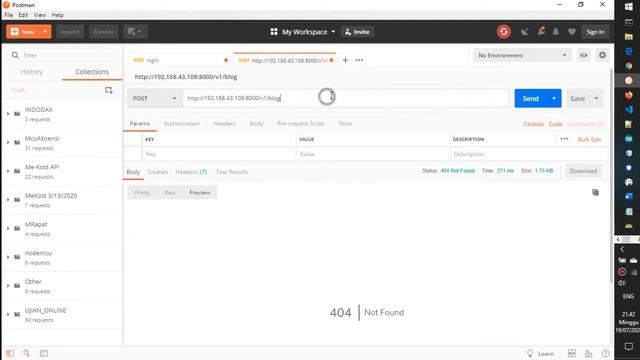Switch response view to Raw
The height and width of the screenshot is (360, 640).
[x=169, y=192]
